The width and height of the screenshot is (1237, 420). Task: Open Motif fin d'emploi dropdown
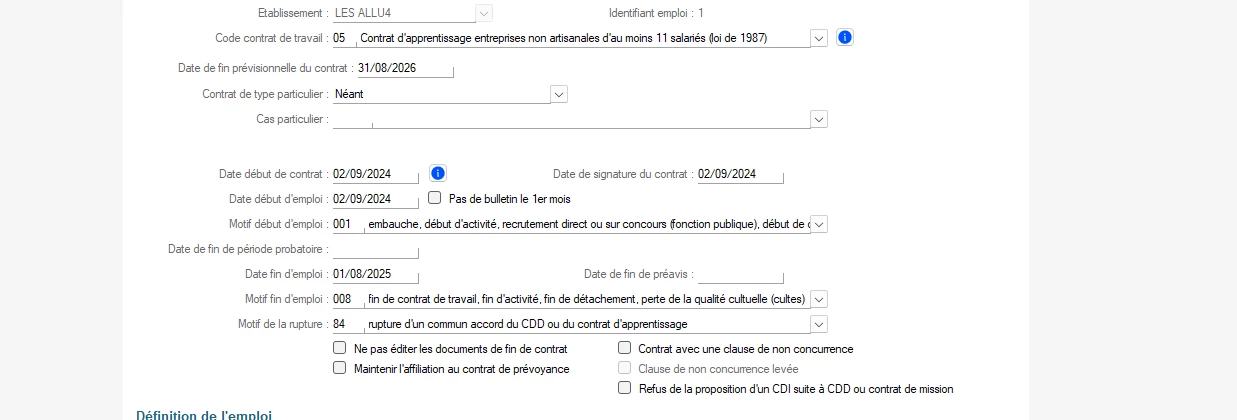[x=819, y=299]
